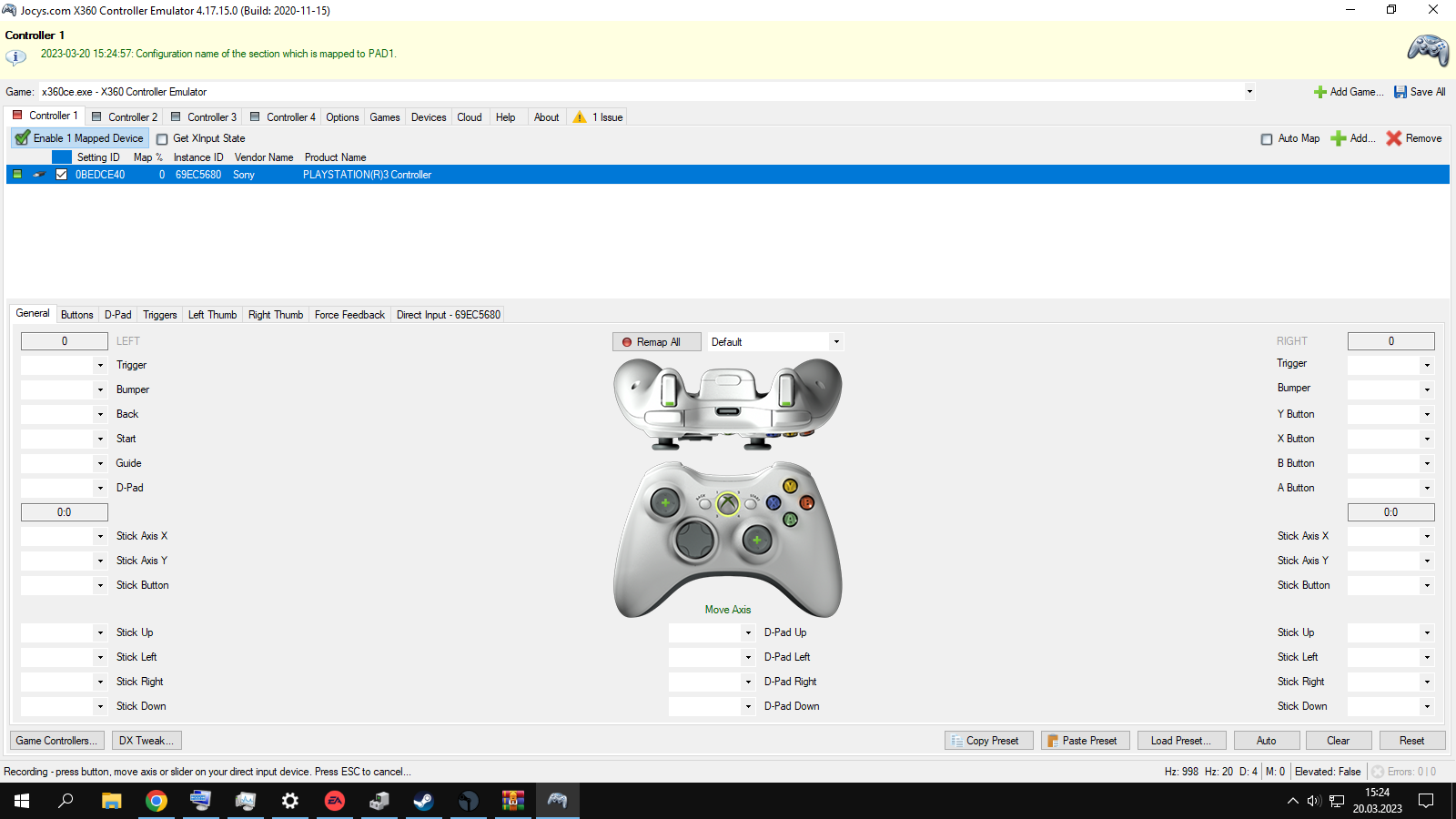
Task: Toggle the Get XInput State checkbox
Action: [162, 139]
